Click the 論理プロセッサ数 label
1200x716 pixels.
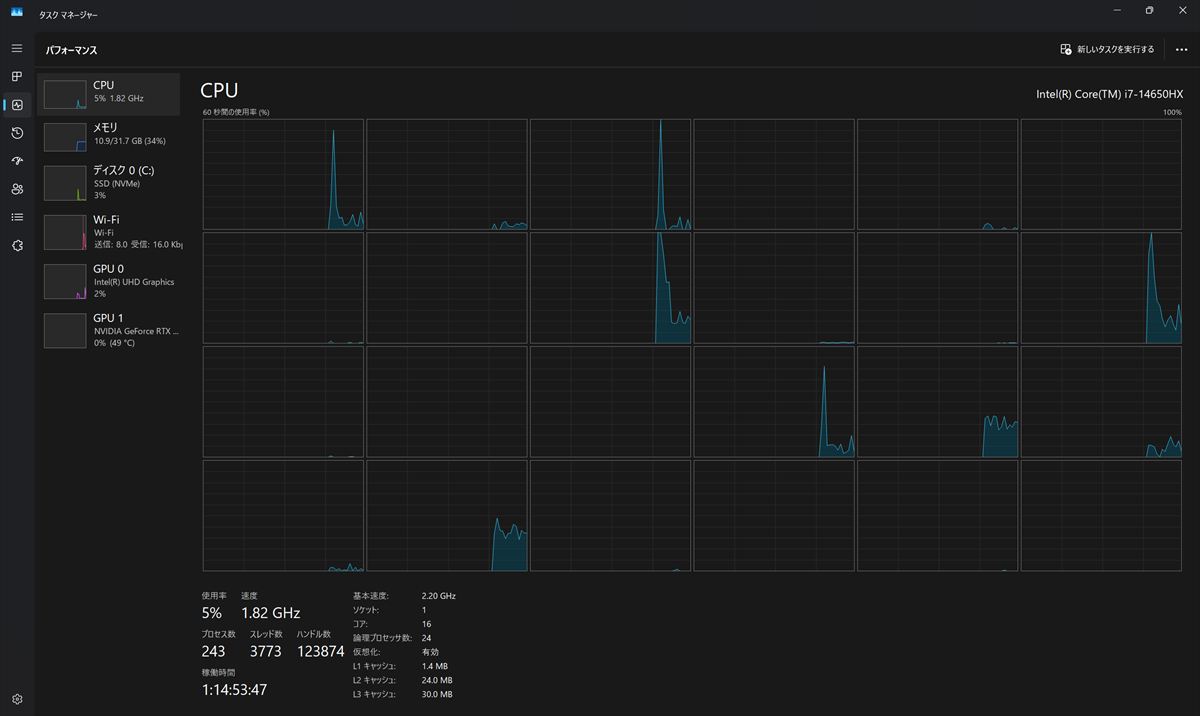coord(382,637)
